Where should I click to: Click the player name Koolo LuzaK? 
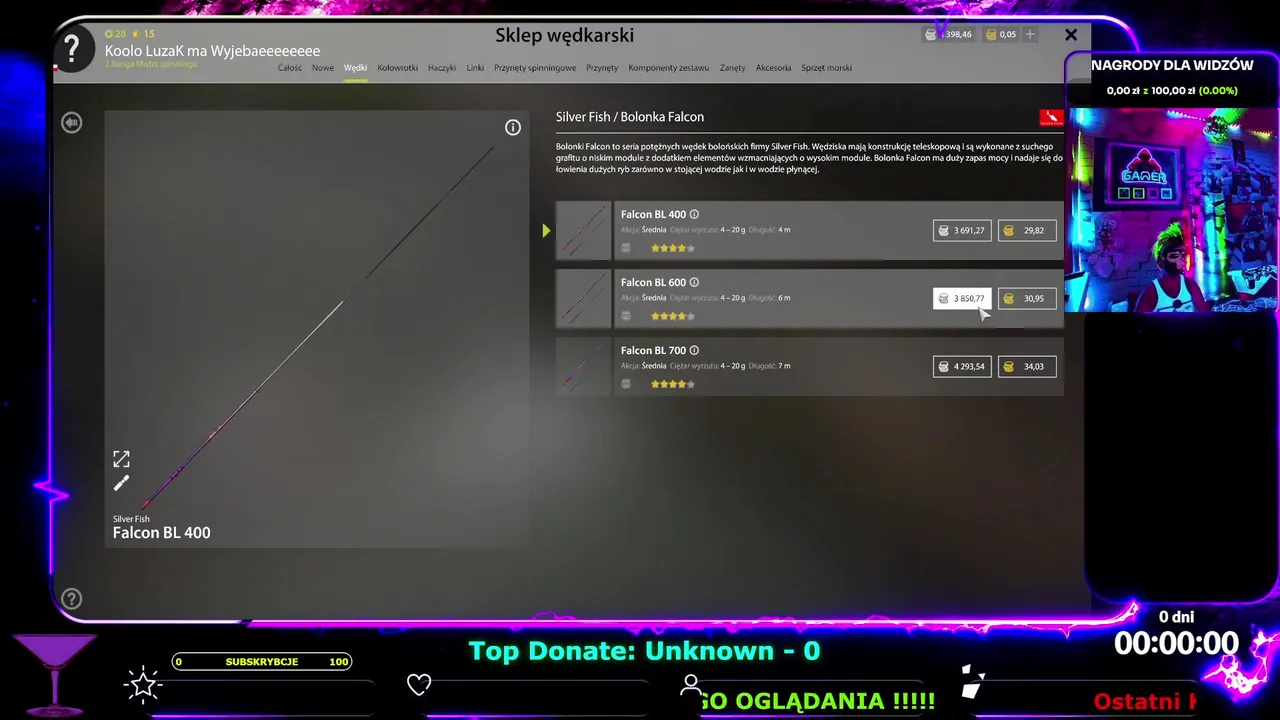click(x=212, y=51)
